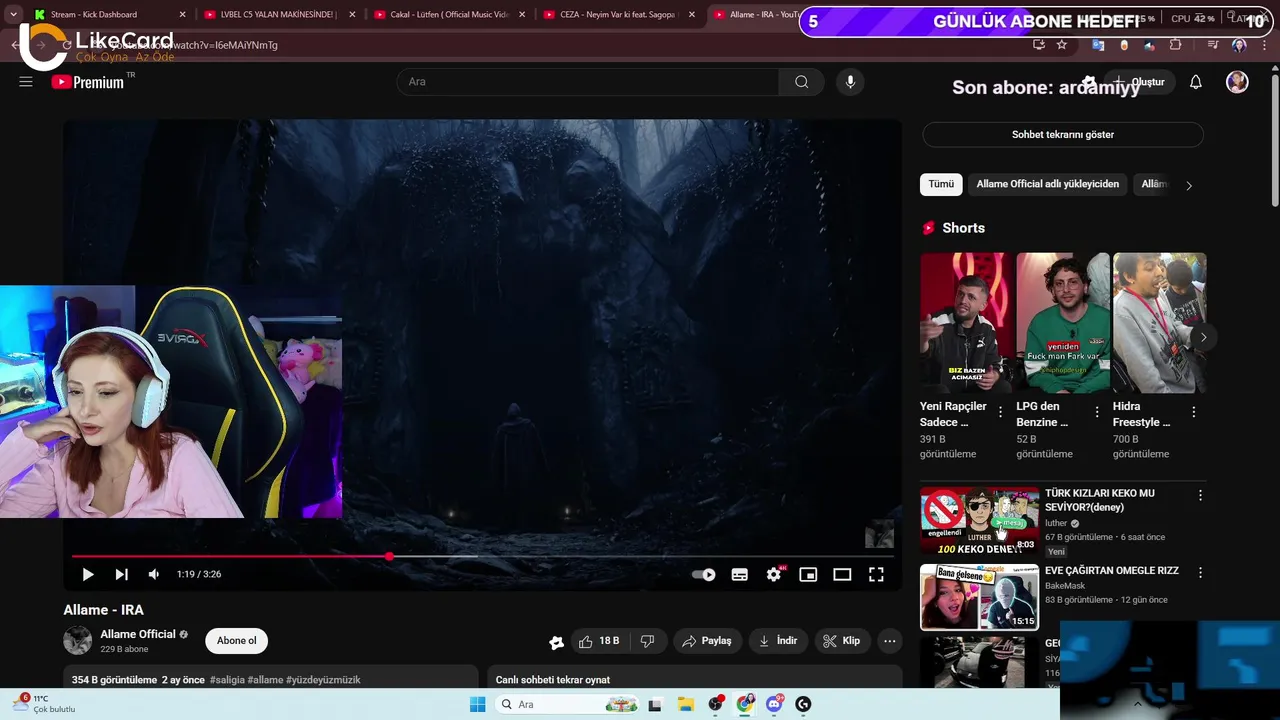Open options for EVE ÇAĞIRTAN OMEGLE video
The image size is (1280, 720).
[1200, 573]
